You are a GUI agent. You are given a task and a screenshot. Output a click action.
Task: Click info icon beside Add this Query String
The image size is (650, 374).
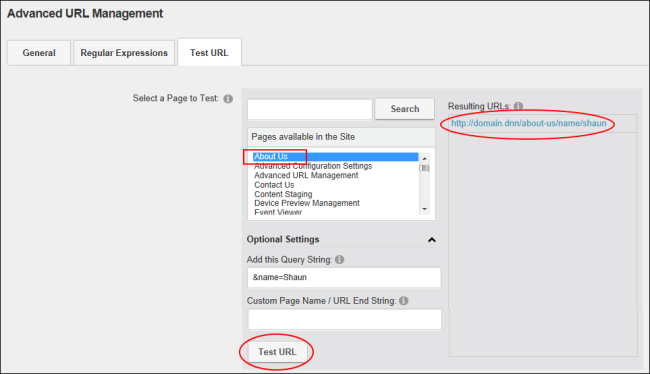click(340, 260)
